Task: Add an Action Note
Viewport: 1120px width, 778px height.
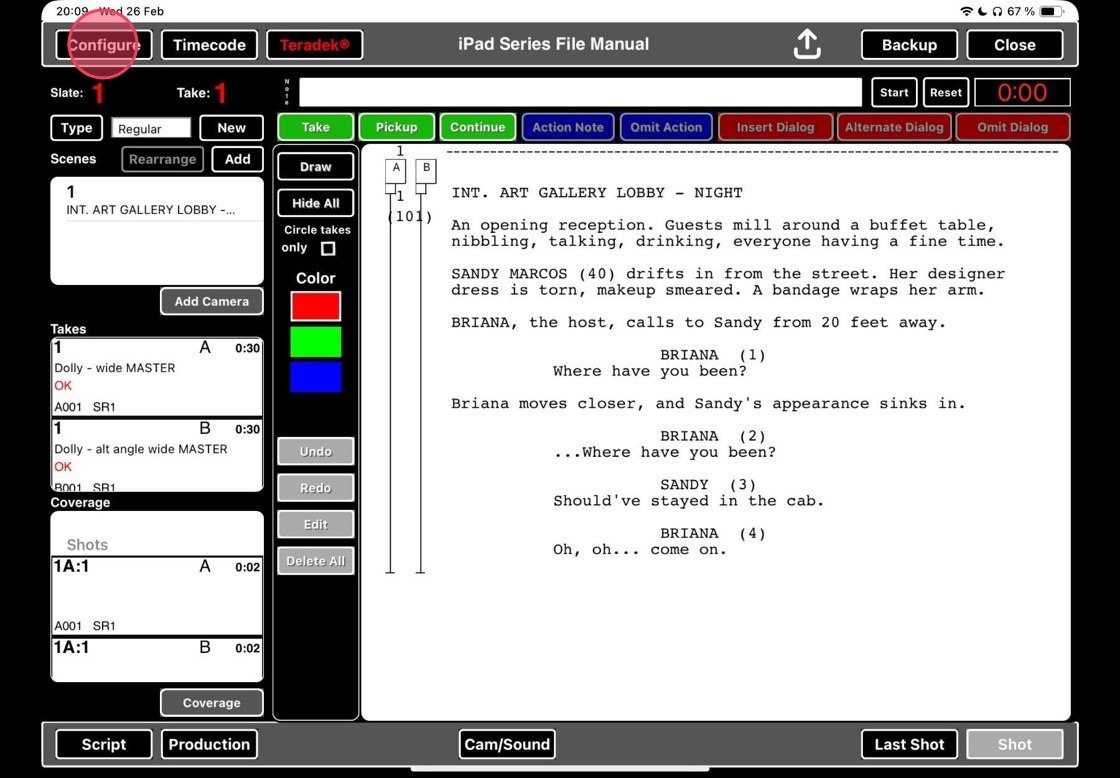Action: (x=568, y=127)
